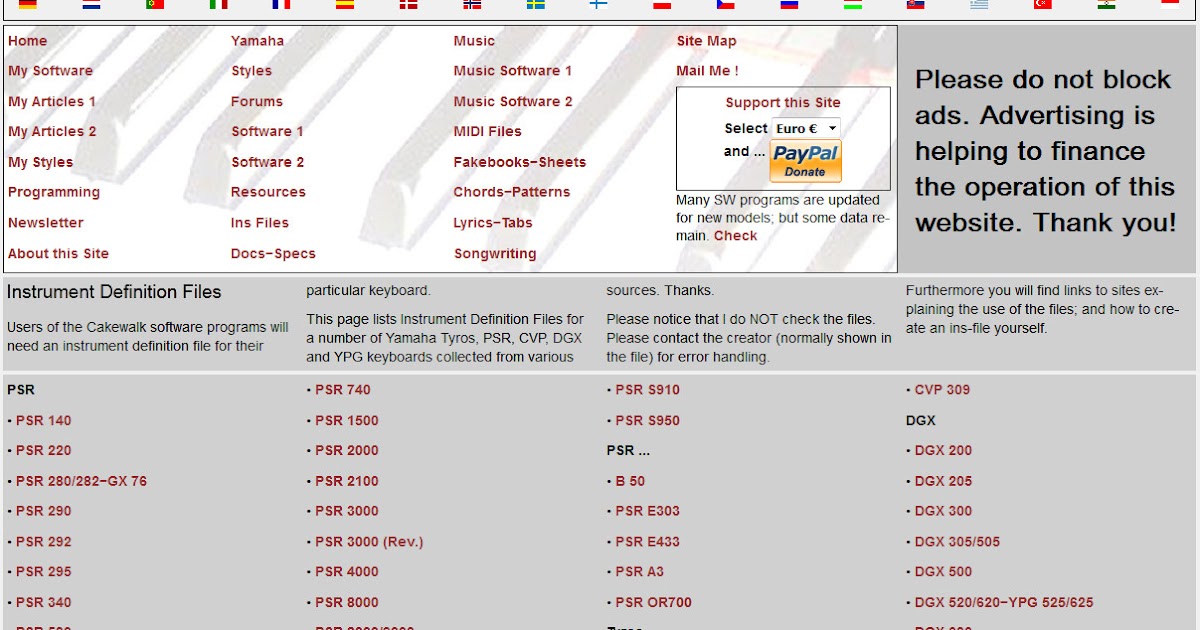Choose the Turkish flag icon
1200x630 pixels.
[1043, 4]
